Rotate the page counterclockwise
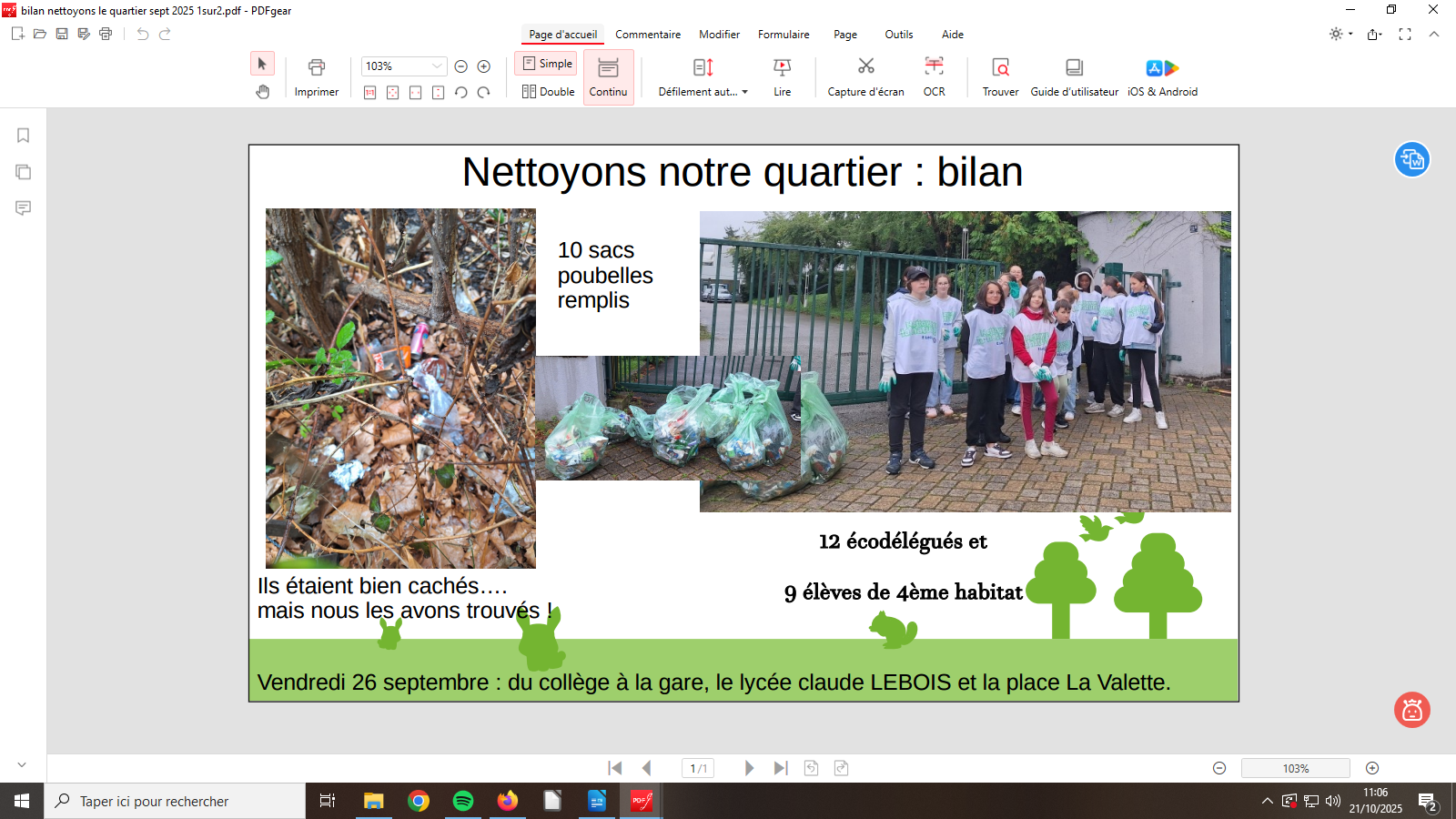Viewport: 1456px width, 819px height. (x=461, y=92)
